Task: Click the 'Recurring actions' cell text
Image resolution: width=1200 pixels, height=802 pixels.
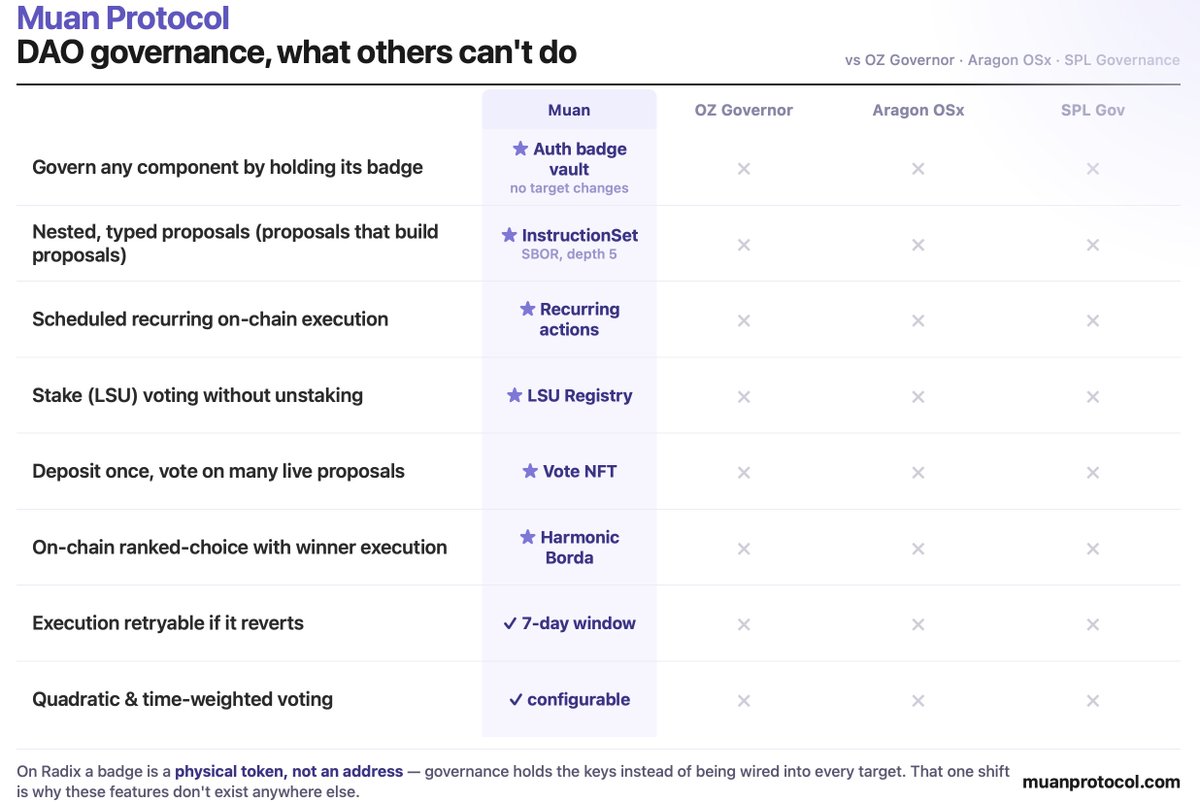Action: tap(580, 319)
